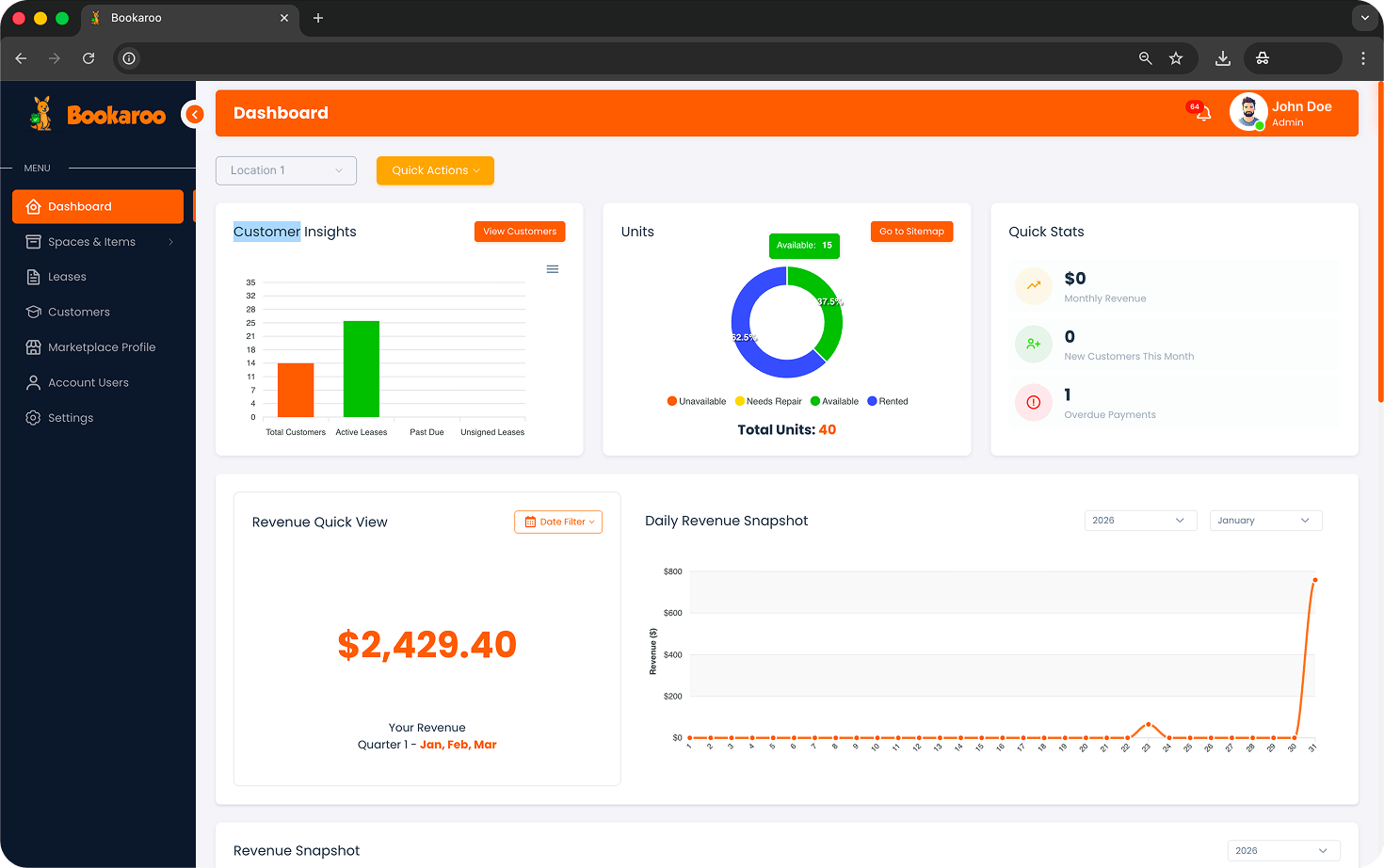Click the Overdue Payments alert icon

click(1033, 403)
